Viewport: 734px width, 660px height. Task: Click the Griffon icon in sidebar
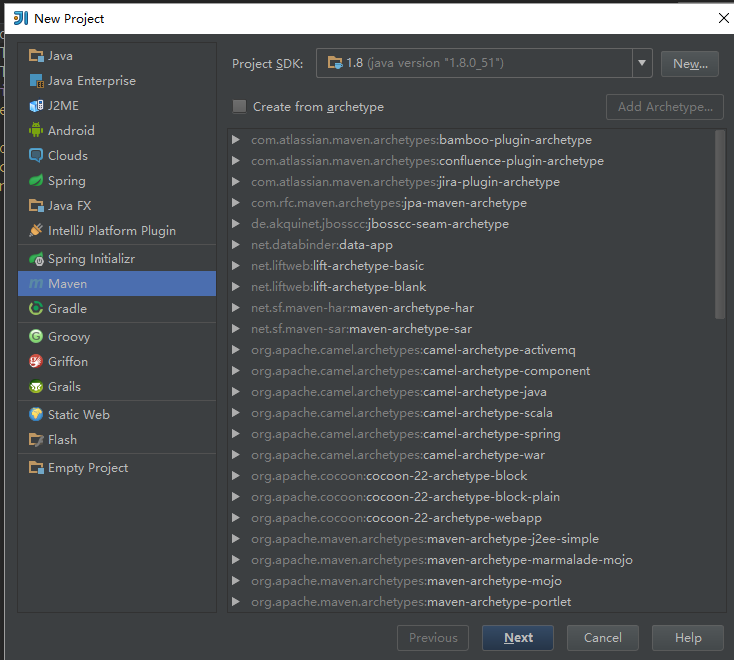point(36,361)
